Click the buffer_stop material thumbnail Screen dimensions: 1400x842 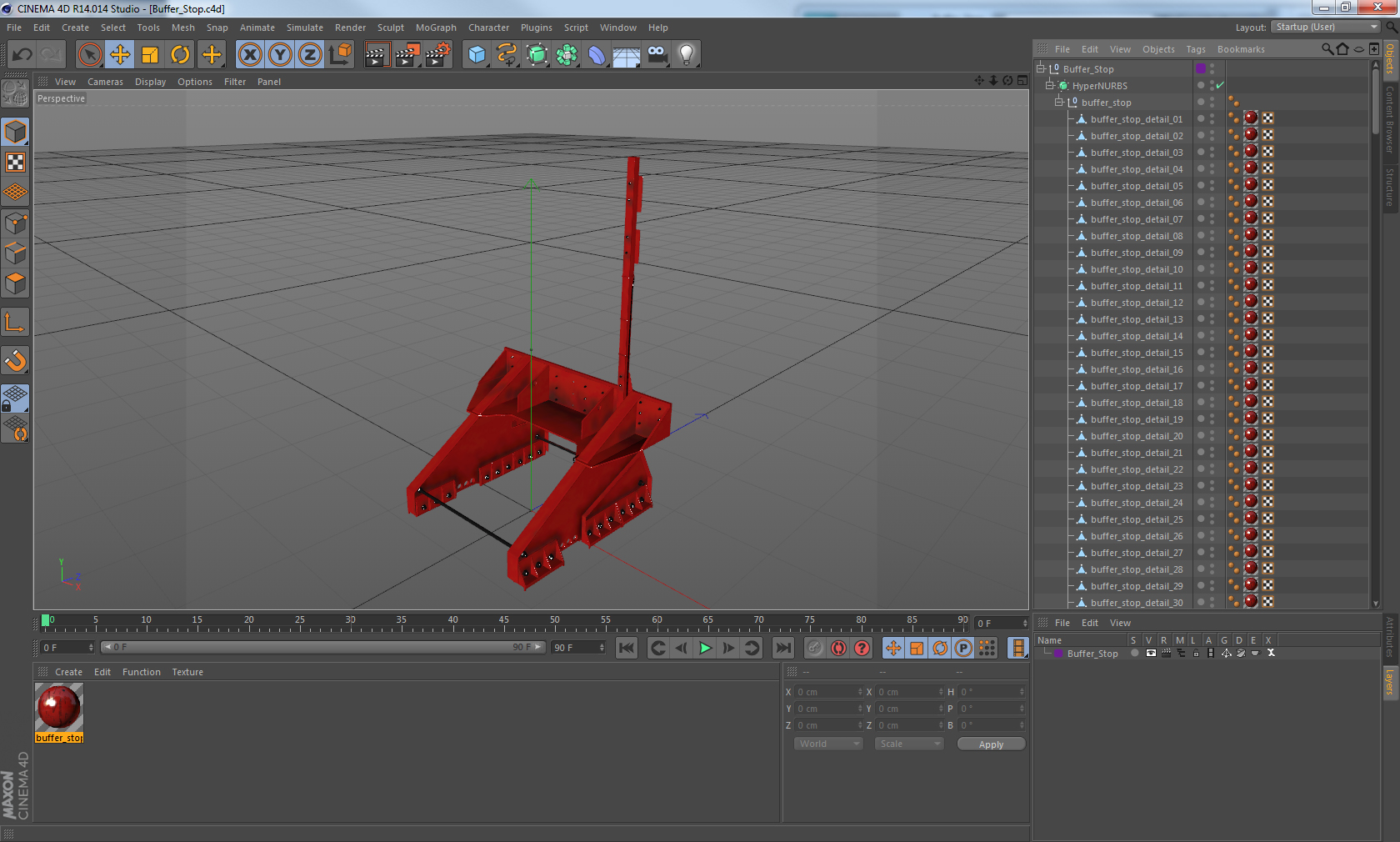[58, 707]
